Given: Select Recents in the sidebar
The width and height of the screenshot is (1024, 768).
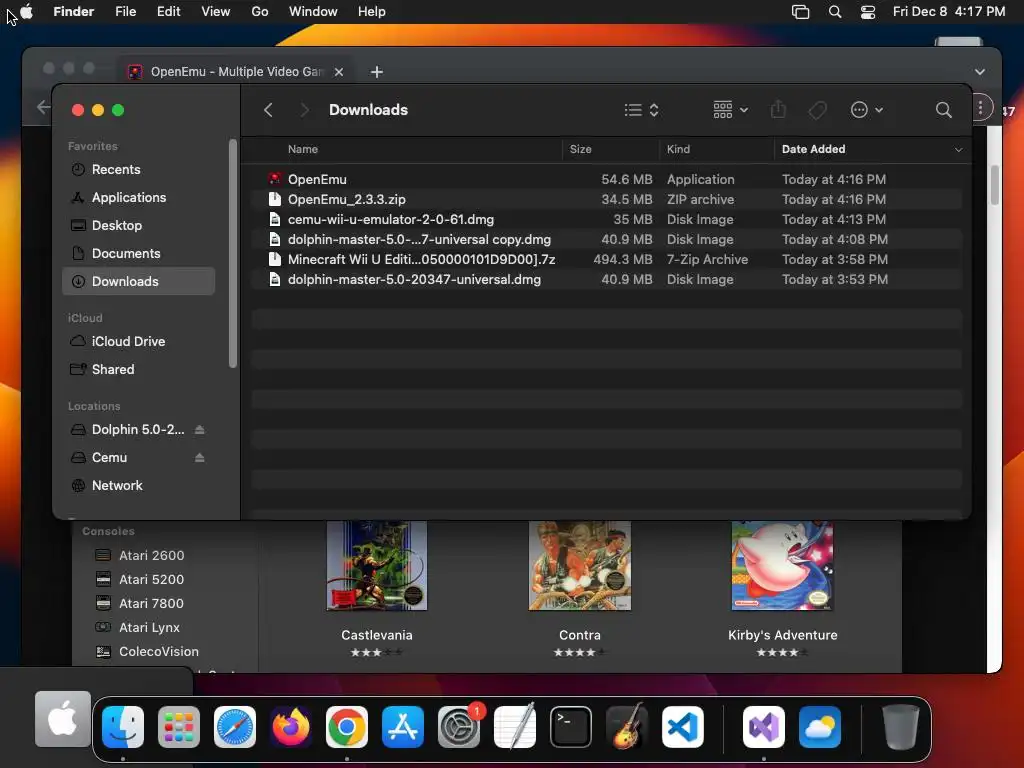Looking at the screenshot, I should click(x=138, y=170).
